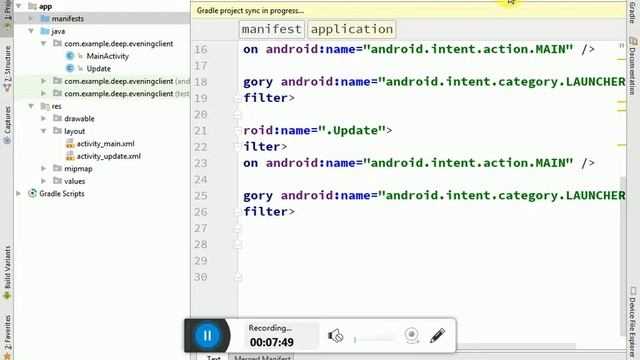This screenshot has height=360, width=640.
Task: Open the Favorites tool window
Action: 7,337
